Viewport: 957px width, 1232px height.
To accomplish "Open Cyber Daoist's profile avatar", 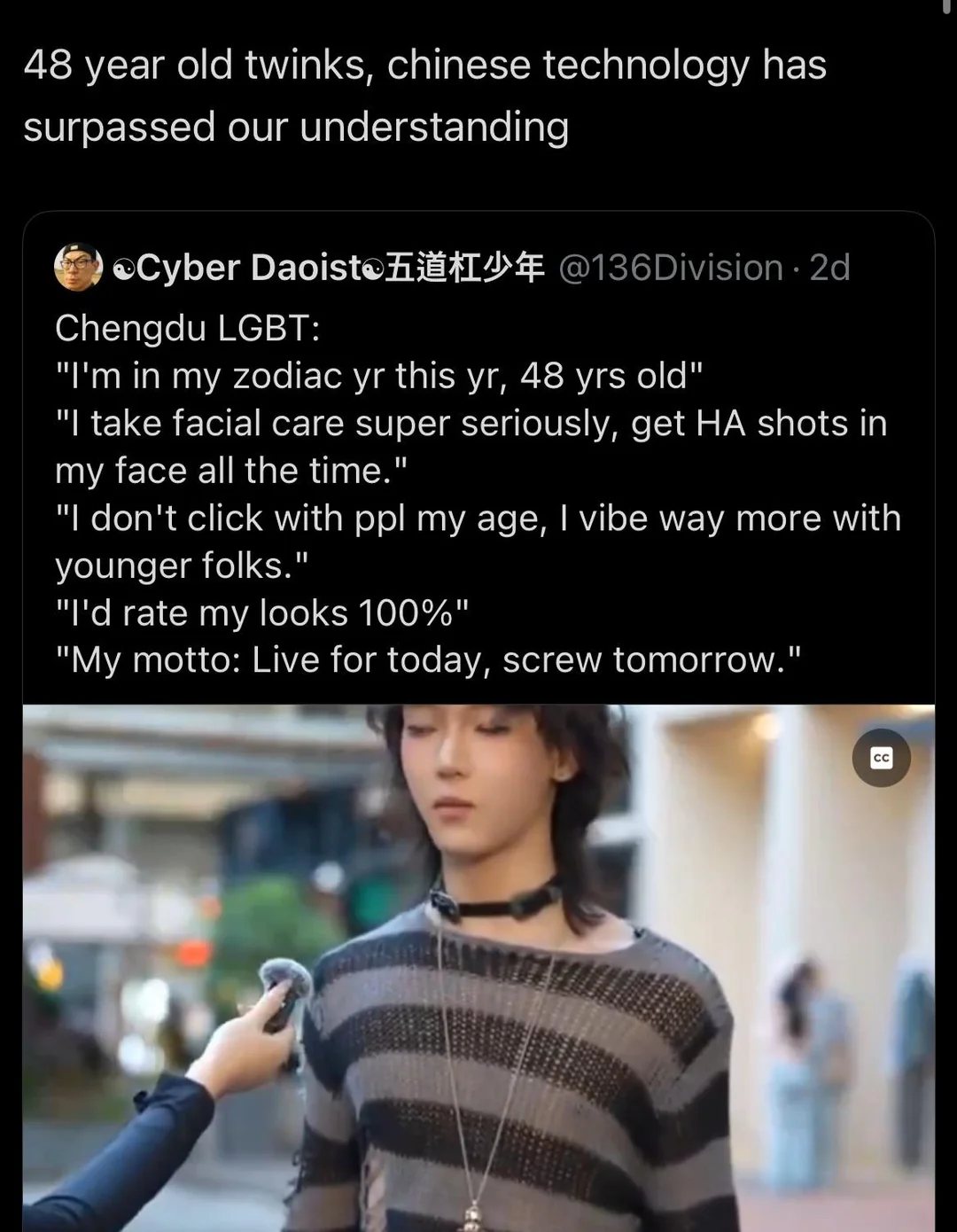I will (79, 267).
